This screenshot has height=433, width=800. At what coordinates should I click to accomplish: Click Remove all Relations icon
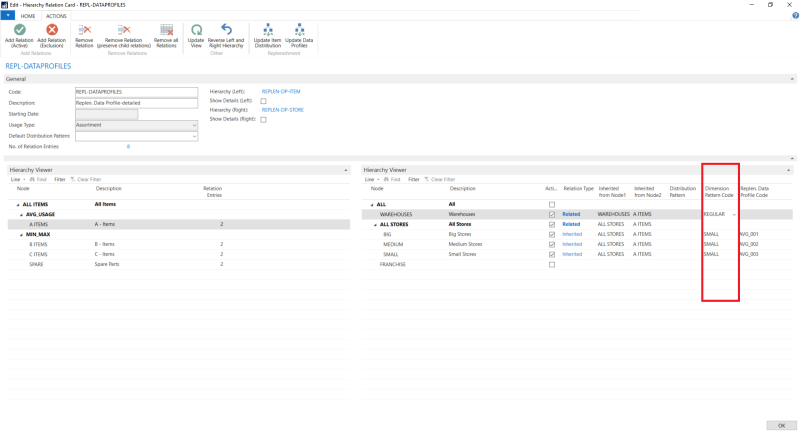tap(166, 30)
